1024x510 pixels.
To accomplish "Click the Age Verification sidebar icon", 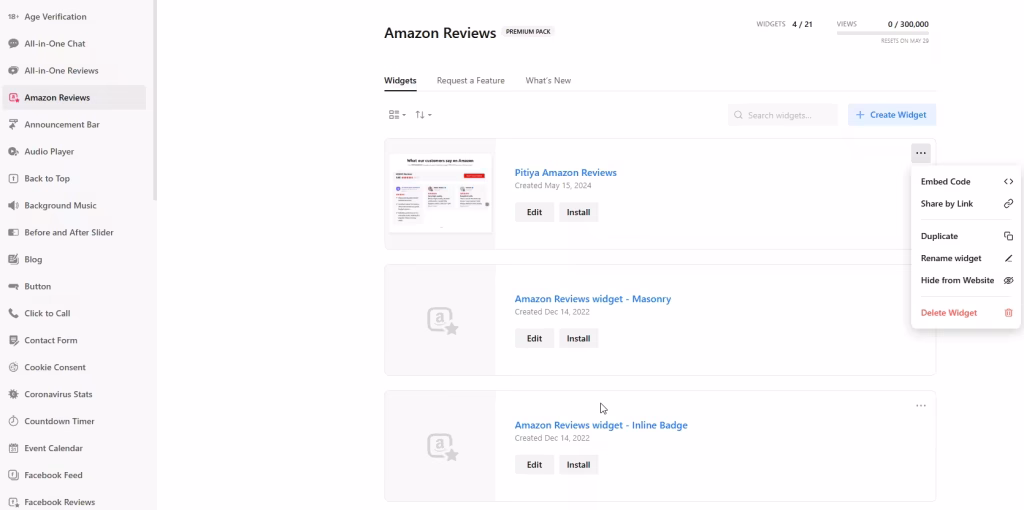I will click(x=13, y=16).
